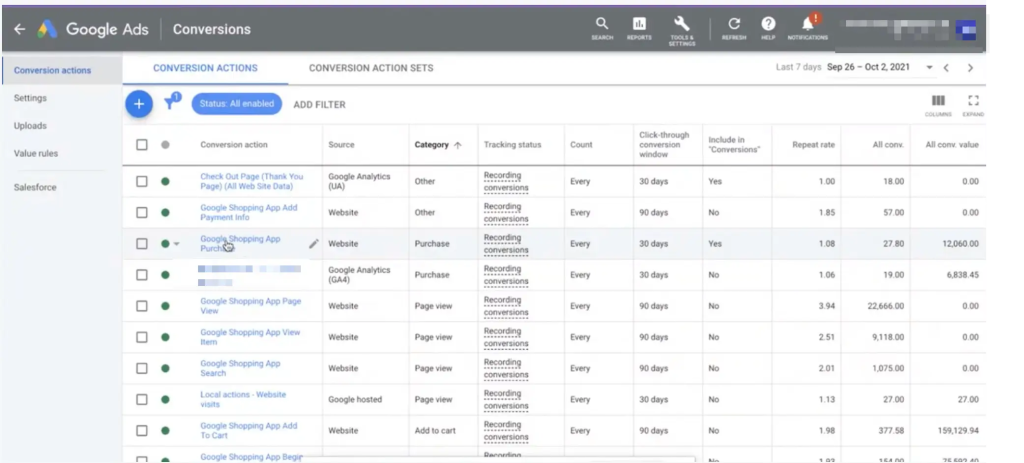Click the Expand fullscreen icon
This screenshot has height=463, width=1024.
pyautogui.click(x=973, y=101)
